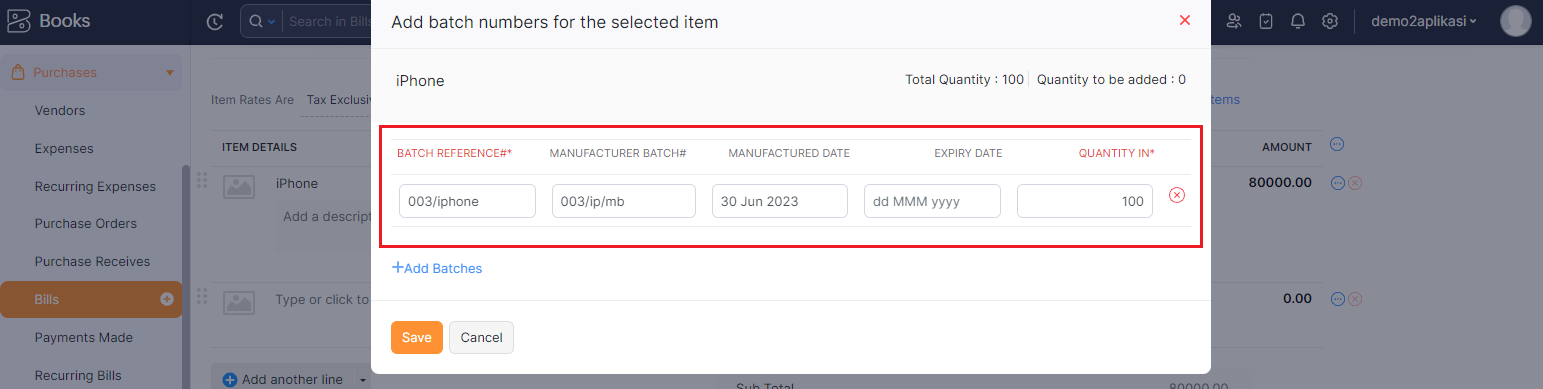This screenshot has width=1543, height=389.
Task: Click the Save button
Action: pos(417,338)
